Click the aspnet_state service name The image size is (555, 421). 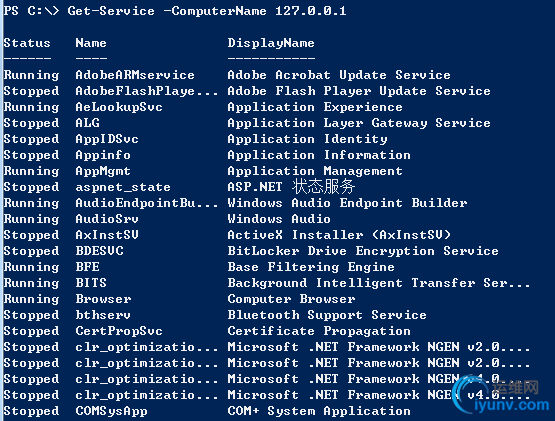coord(123,187)
